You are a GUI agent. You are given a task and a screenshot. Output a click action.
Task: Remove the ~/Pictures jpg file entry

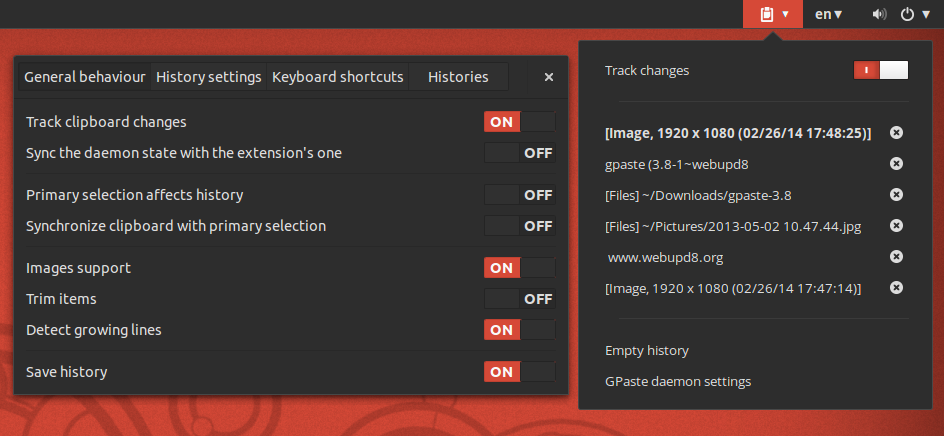[x=896, y=226]
